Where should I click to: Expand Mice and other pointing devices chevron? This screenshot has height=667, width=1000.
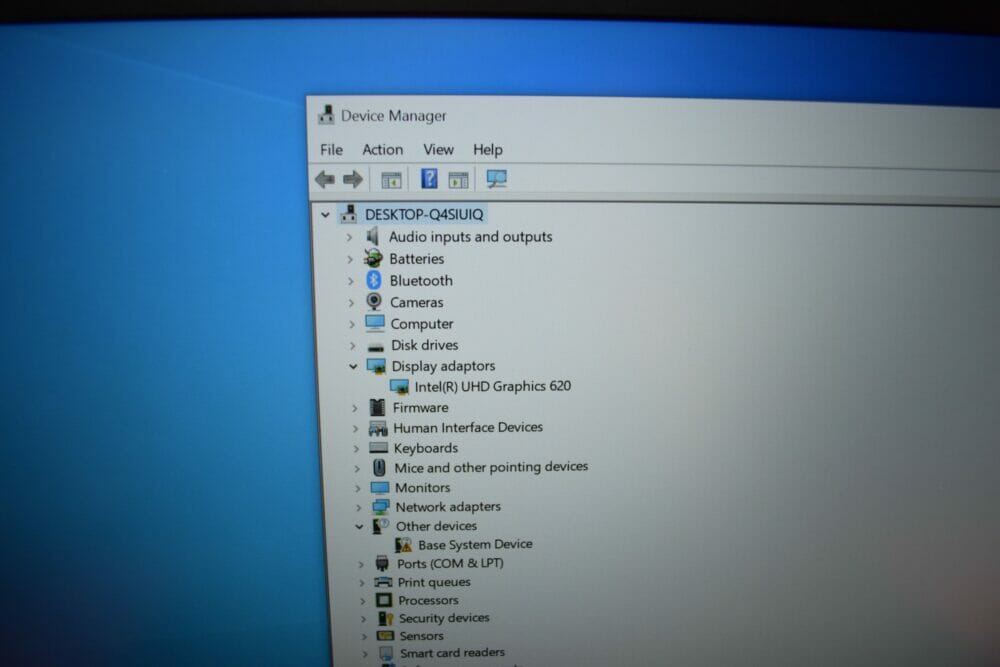[357, 469]
